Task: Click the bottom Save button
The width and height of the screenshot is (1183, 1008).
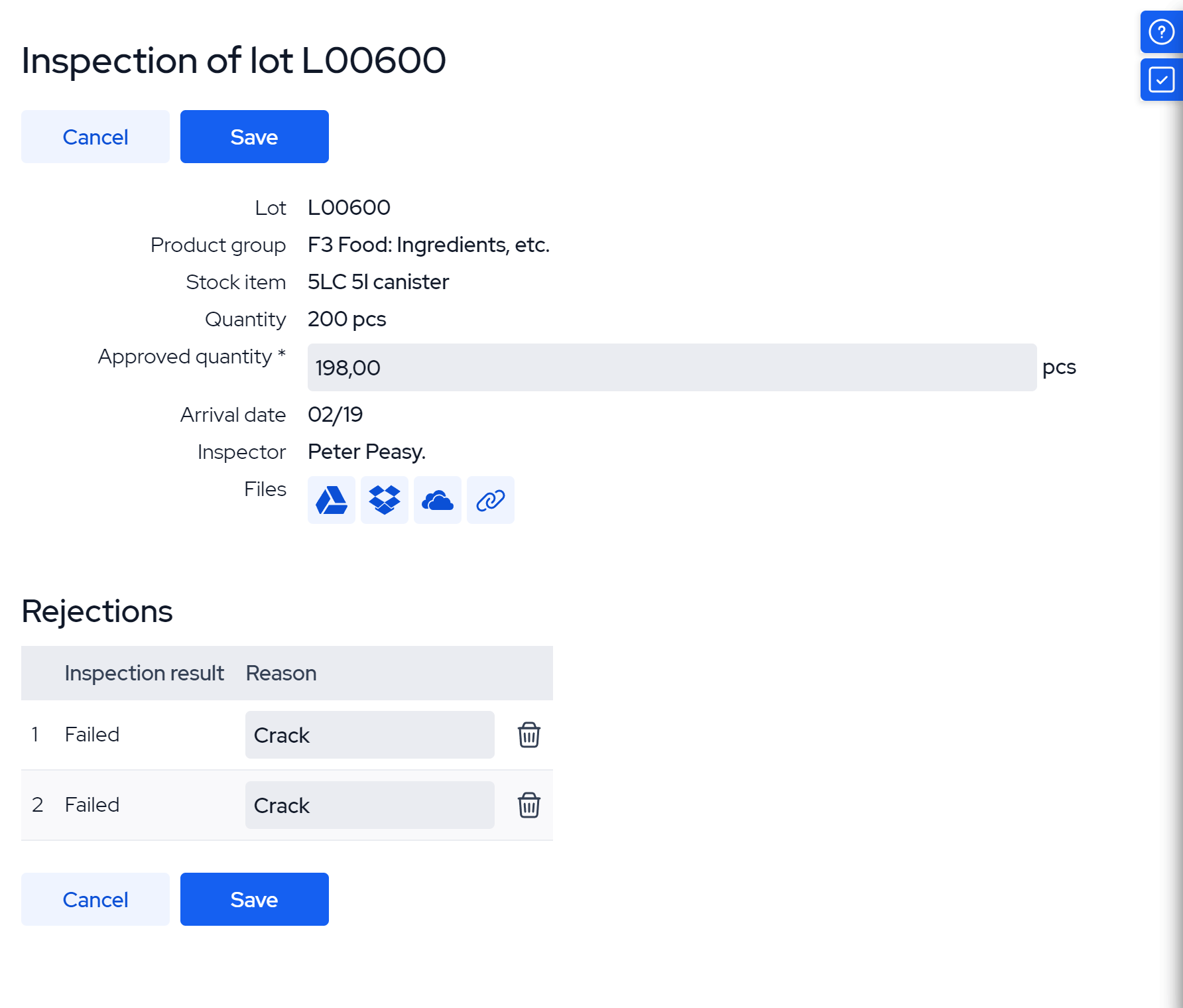Action: click(255, 899)
